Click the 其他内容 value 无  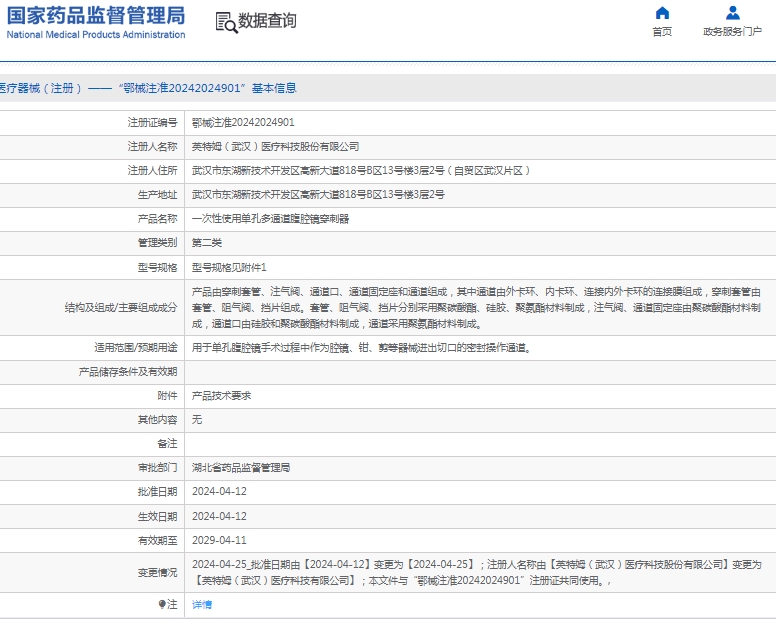[197, 420]
